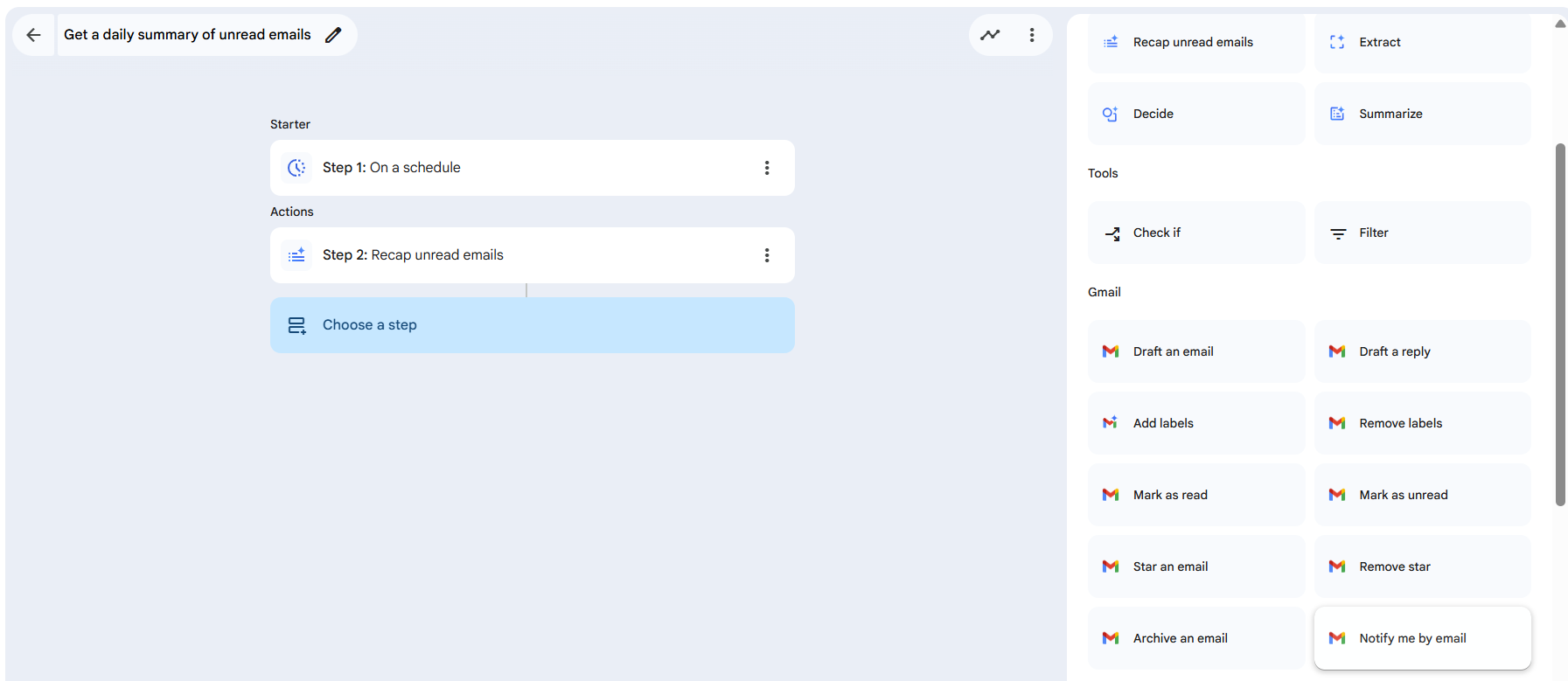Select the Decide action
The width and height of the screenshot is (1568, 681).
[1195, 114]
